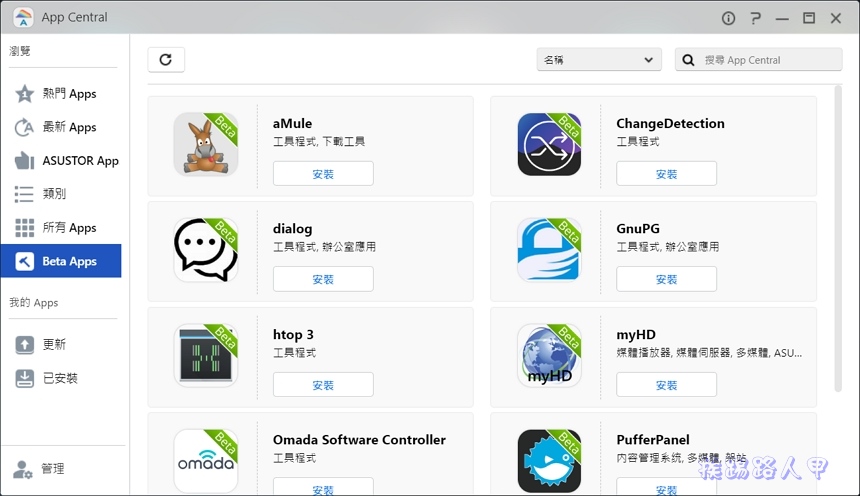Click the app list vertical scrollbar
Screen dimensions: 860x496
tap(838, 239)
